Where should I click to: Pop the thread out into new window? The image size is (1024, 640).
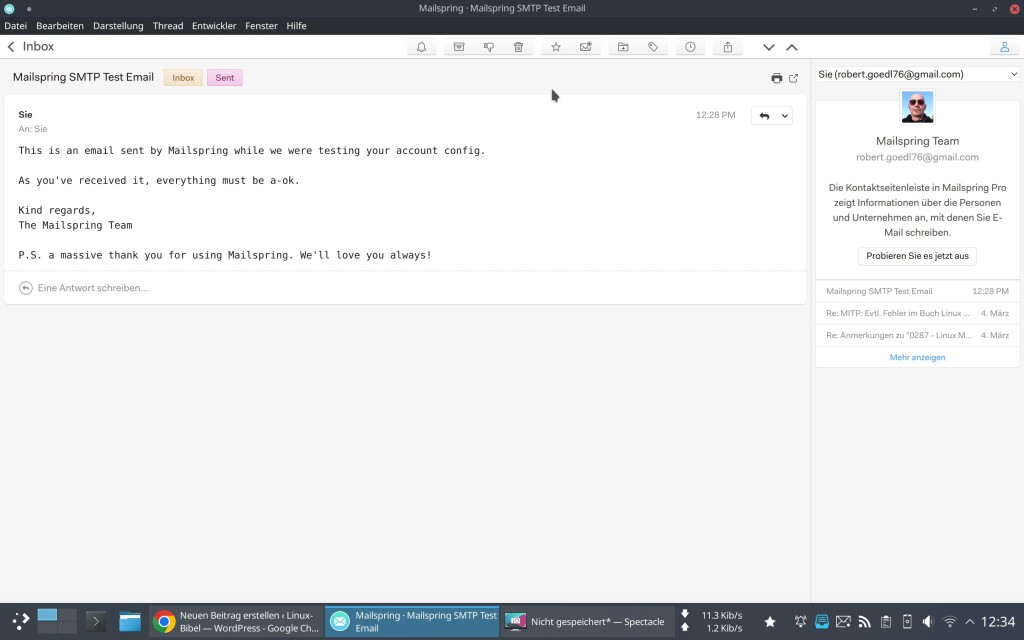tap(793, 78)
